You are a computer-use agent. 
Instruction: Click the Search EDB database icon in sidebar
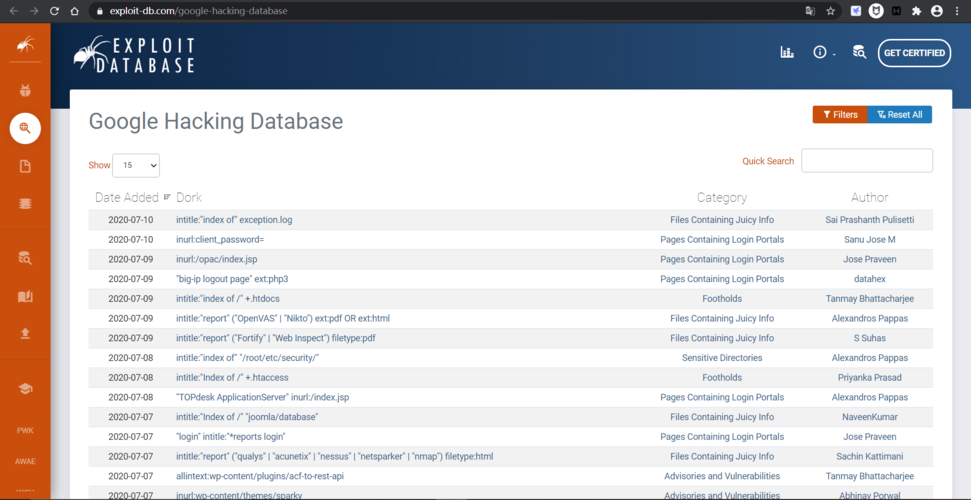coord(25,258)
